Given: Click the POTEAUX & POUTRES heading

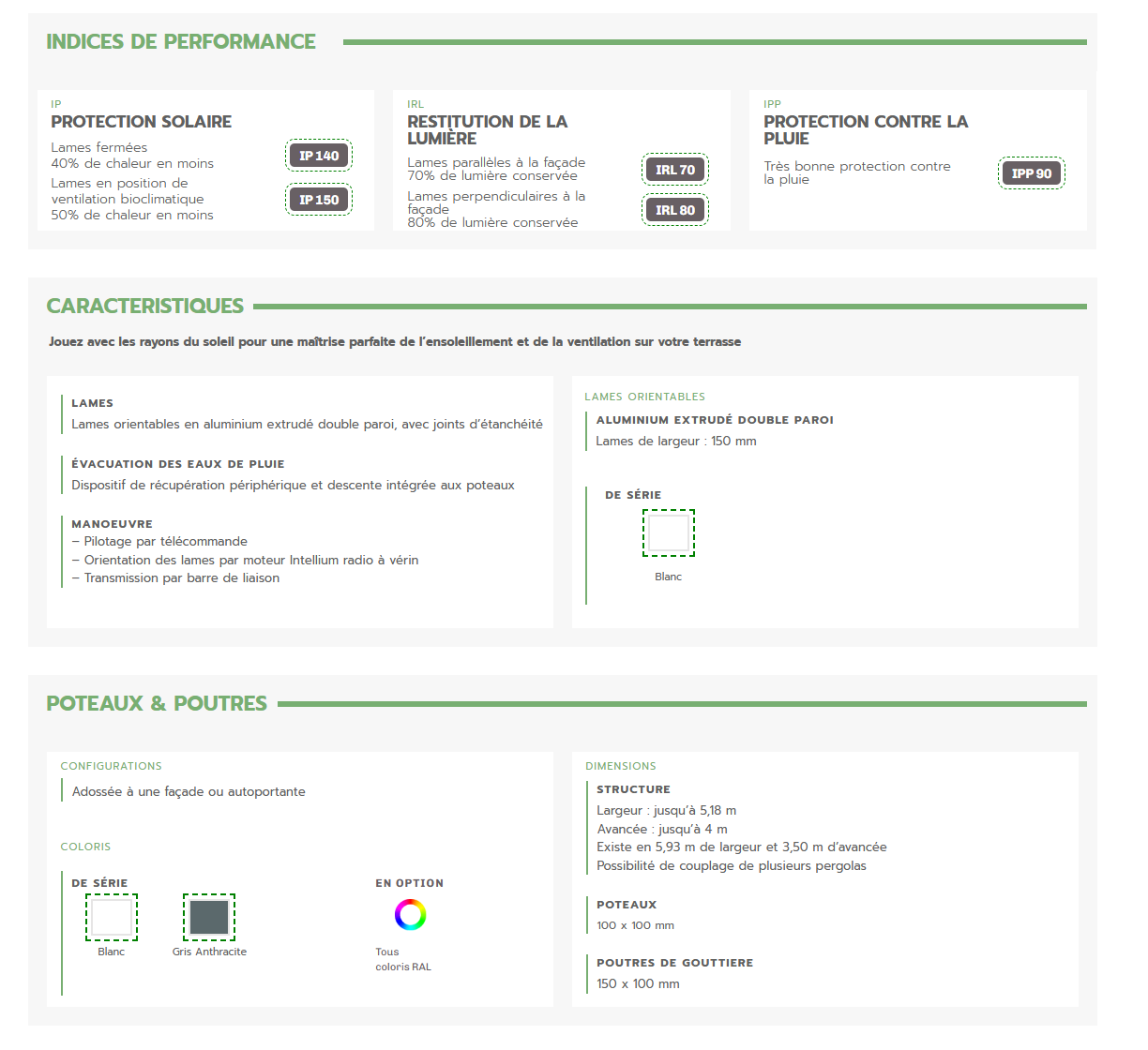Looking at the screenshot, I should [157, 703].
